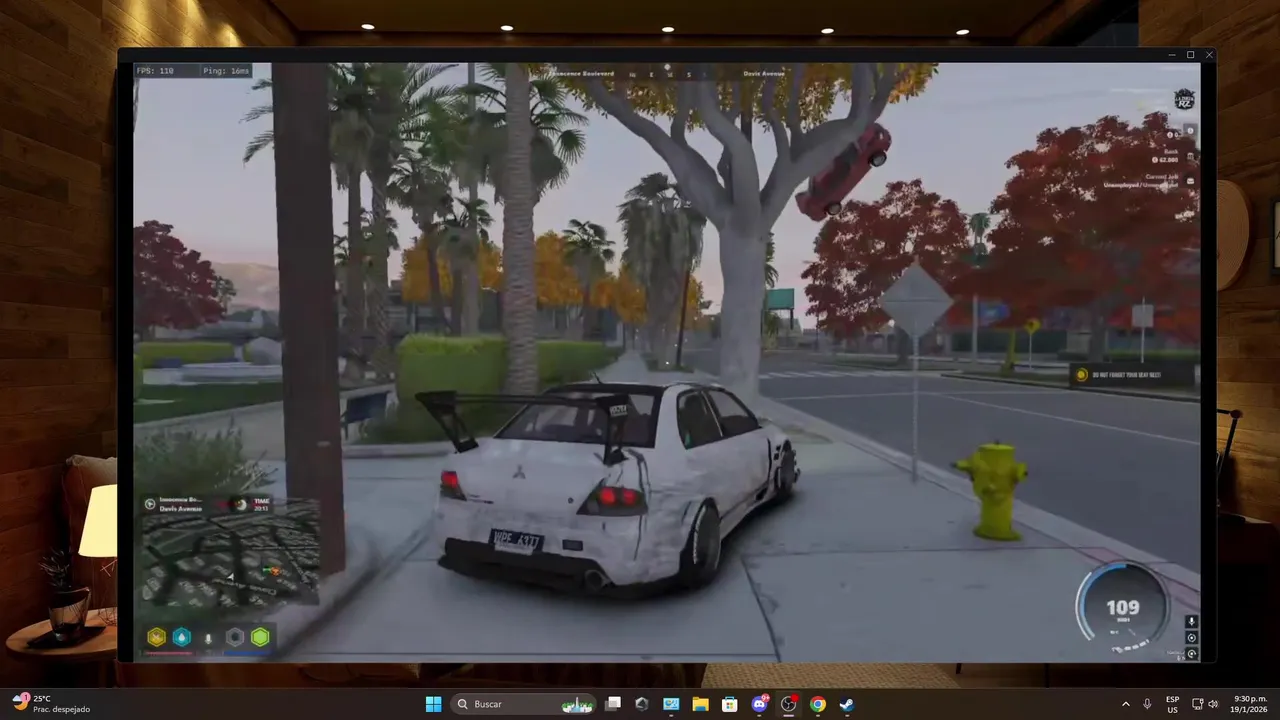The height and width of the screenshot is (720, 1280).
Task: Open Google Chrome from the taskbar
Action: pyautogui.click(x=817, y=704)
